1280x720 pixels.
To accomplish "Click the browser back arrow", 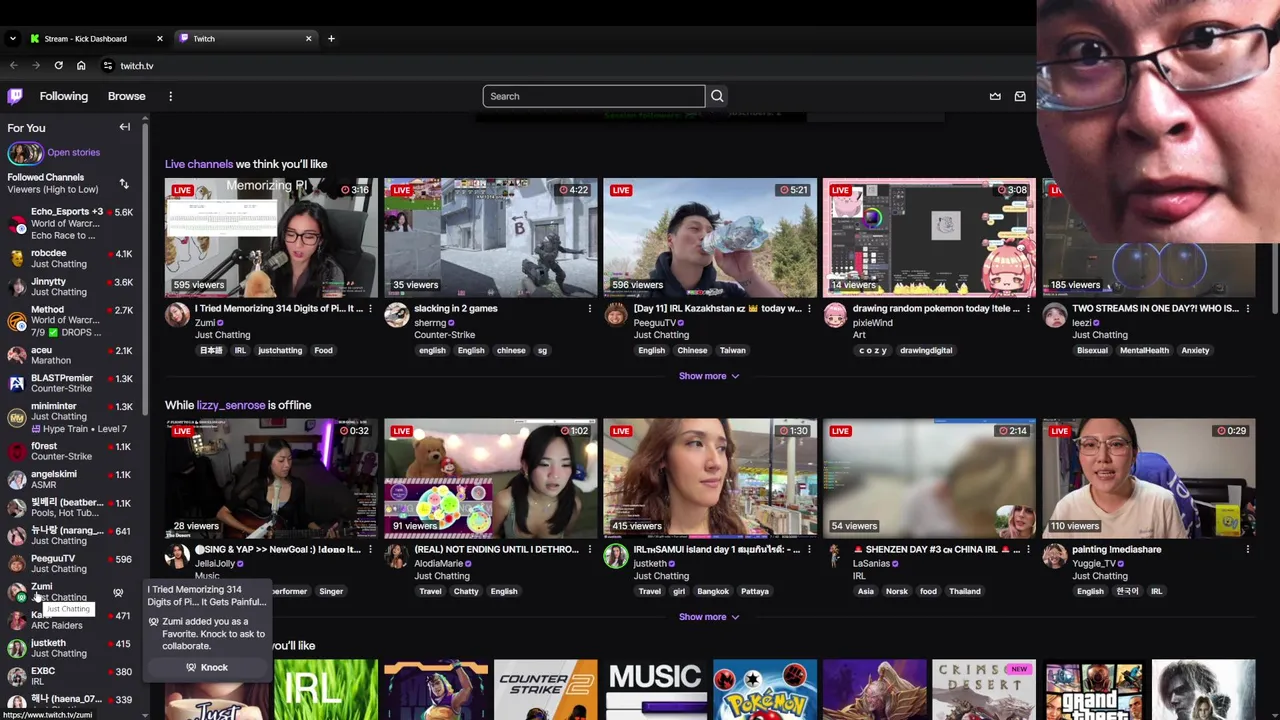I will tap(14, 66).
